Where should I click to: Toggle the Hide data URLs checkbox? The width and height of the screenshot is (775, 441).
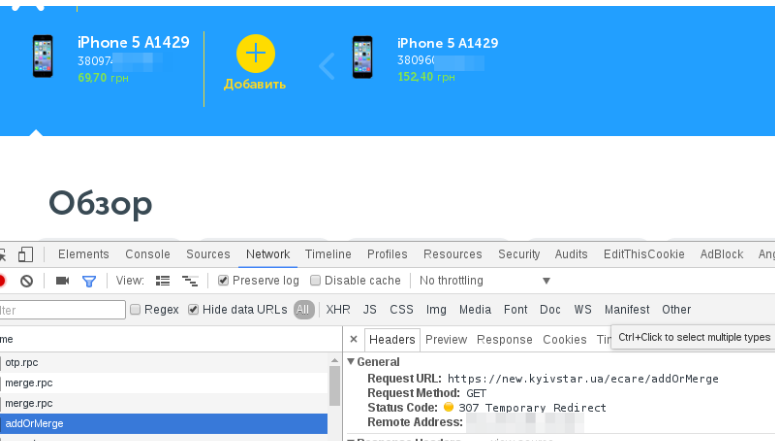pos(193,309)
